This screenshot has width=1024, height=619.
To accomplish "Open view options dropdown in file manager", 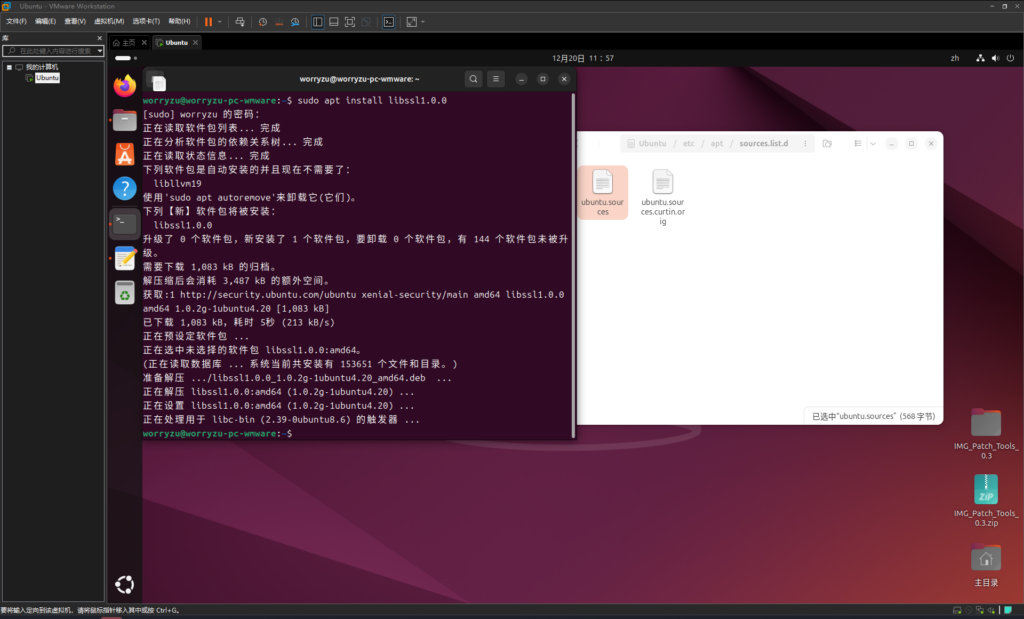I will coord(873,144).
